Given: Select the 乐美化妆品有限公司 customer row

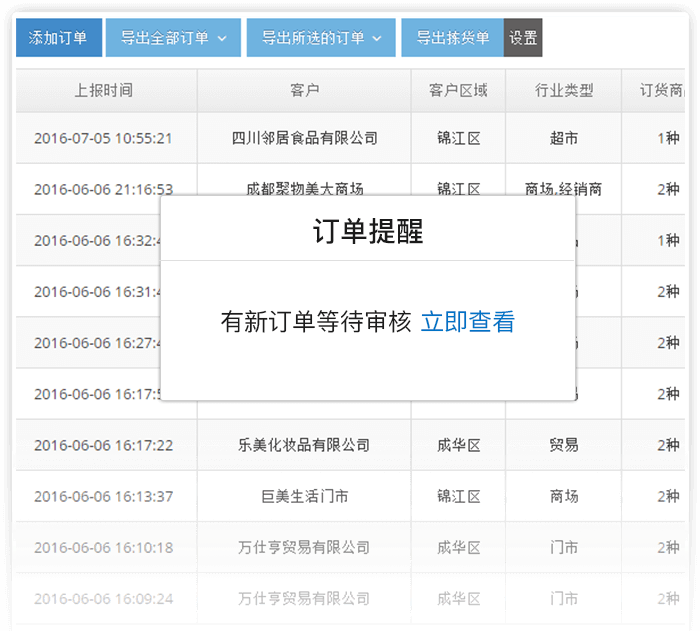Looking at the screenshot, I should click(x=304, y=445).
